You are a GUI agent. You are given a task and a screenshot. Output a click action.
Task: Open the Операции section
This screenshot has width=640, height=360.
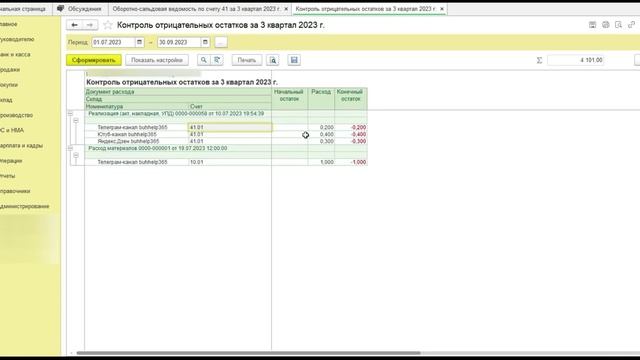(11, 161)
